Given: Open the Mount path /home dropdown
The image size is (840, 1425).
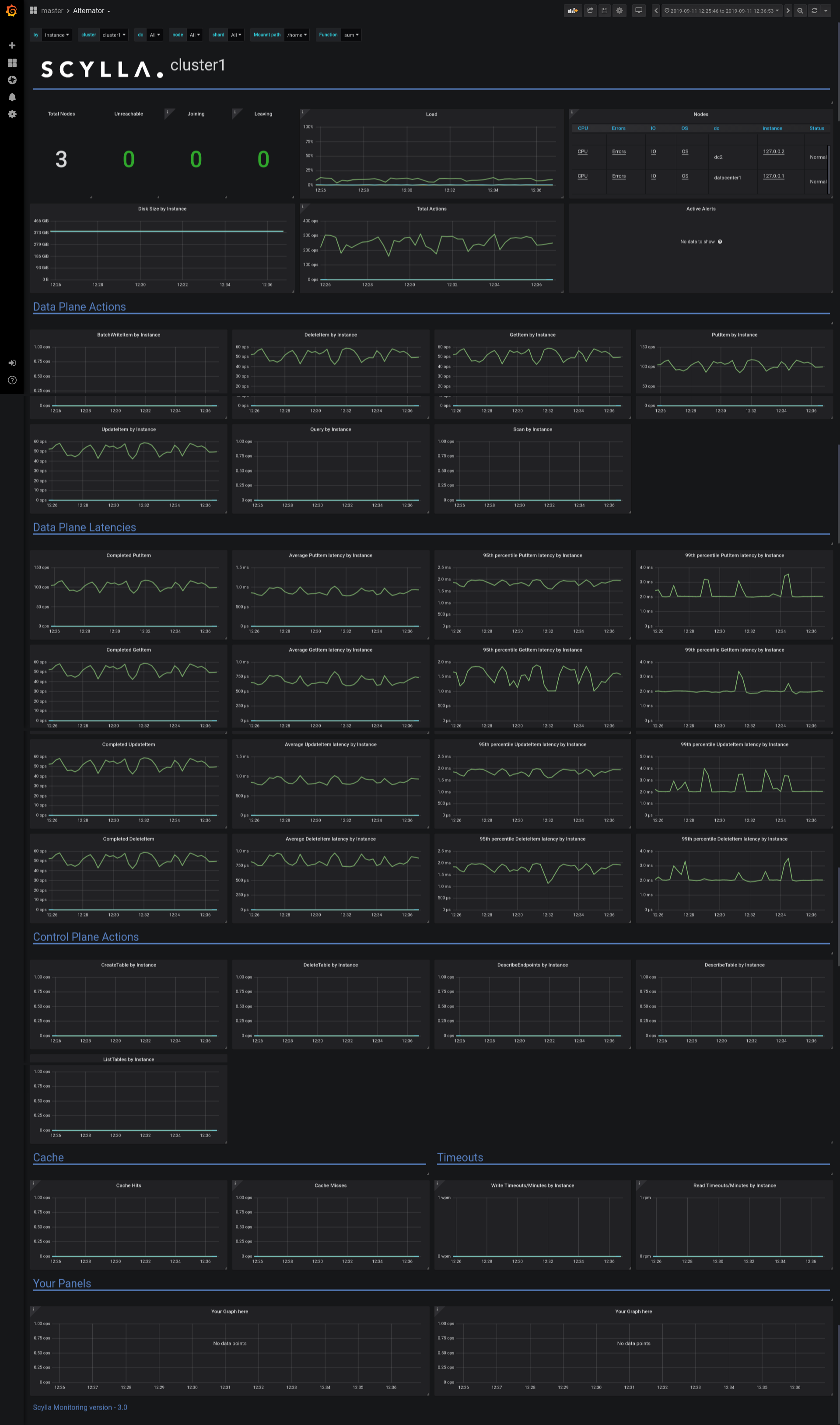Looking at the screenshot, I should coord(297,35).
